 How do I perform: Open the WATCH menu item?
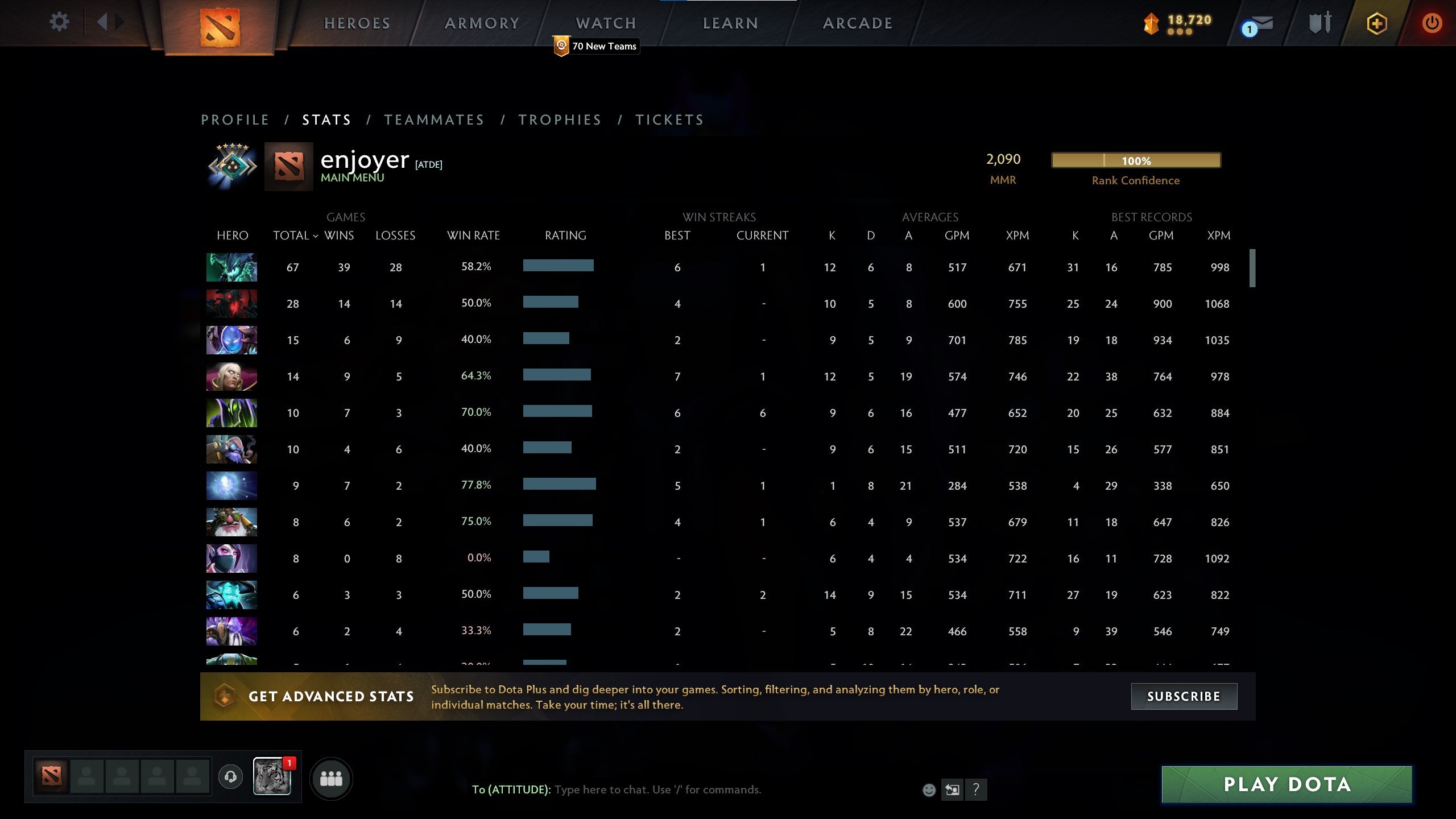click(x=605, y=23)
